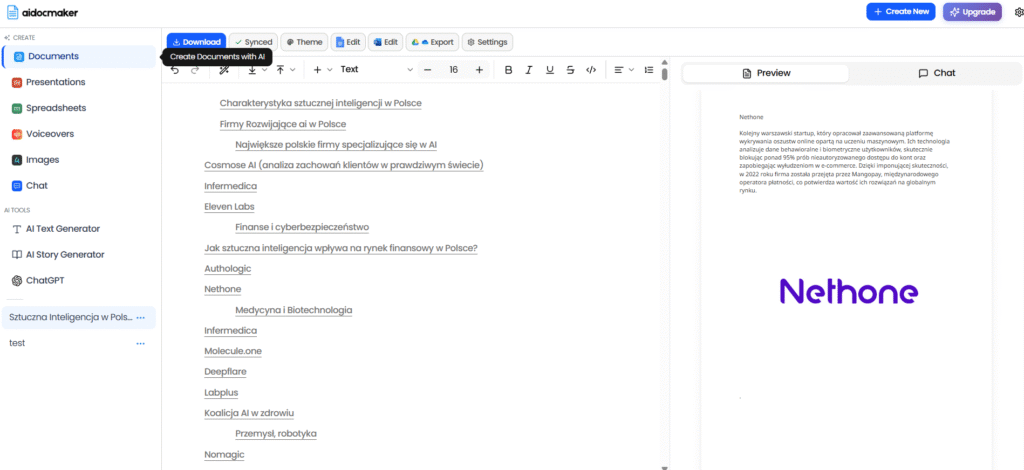The width and height of the screenshot is (1024, 470).
Task: Click the insert-above arrow icon
Action: [281, 70]
